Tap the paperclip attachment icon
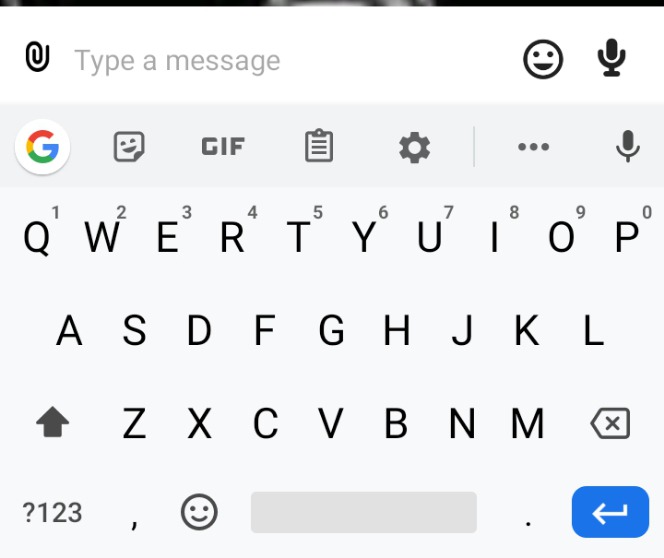 pos(37,56)
